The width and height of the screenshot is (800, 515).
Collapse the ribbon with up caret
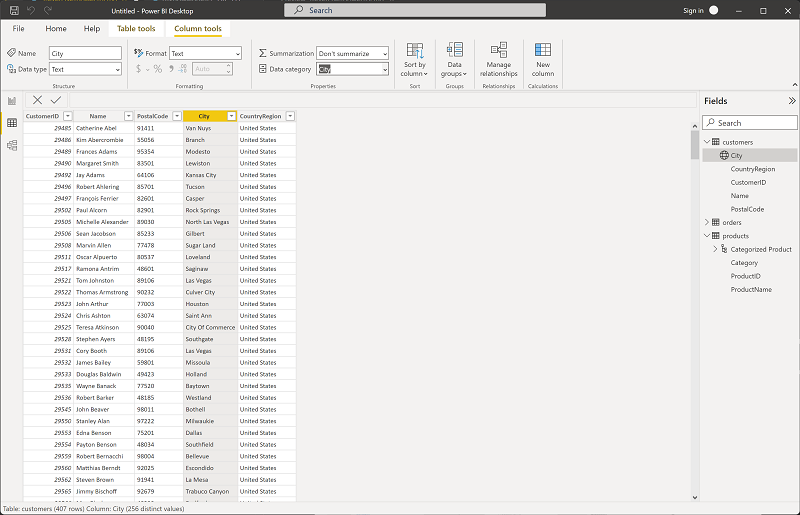(x=794, y=85)
